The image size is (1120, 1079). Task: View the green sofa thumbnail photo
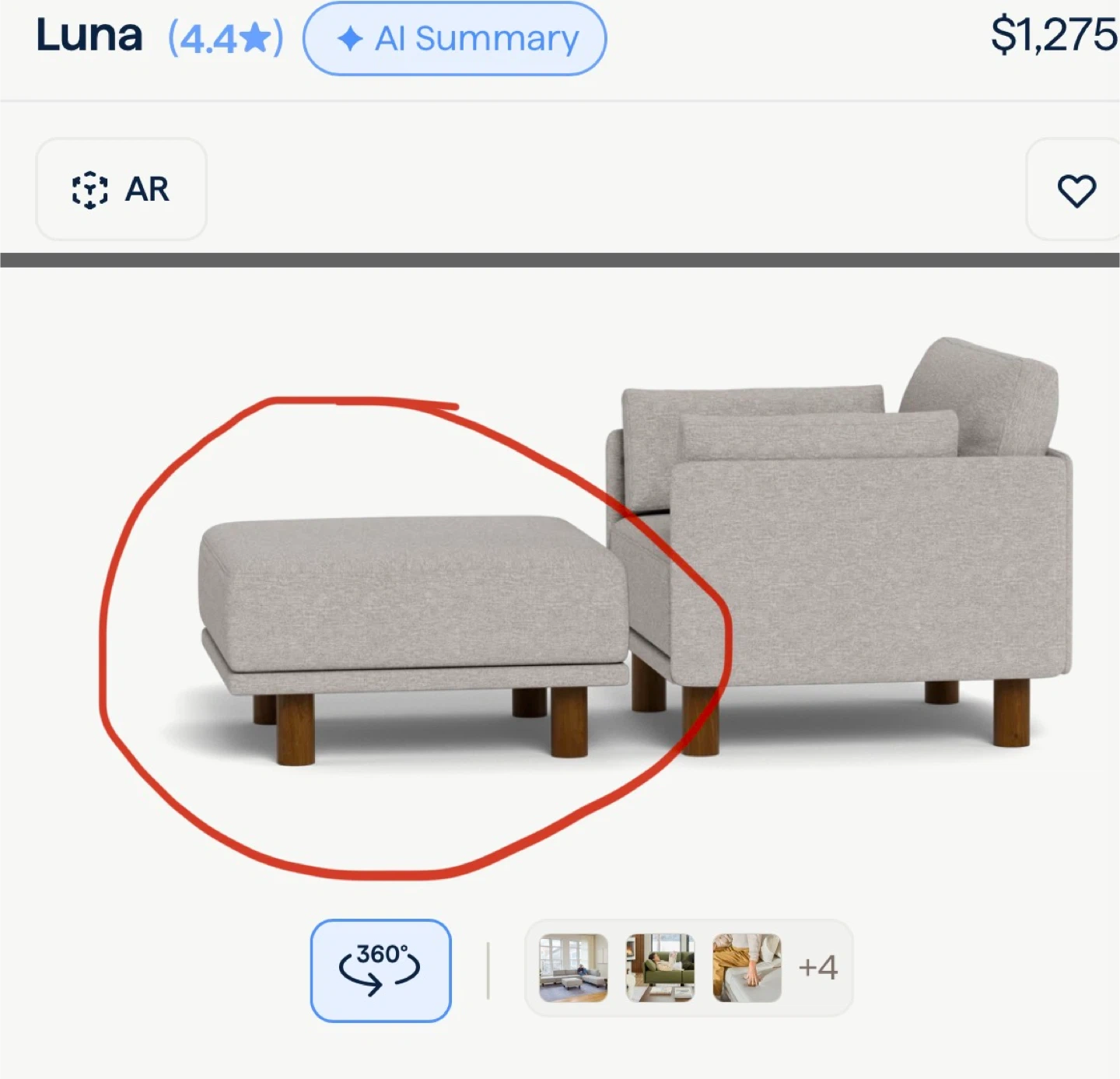click(660, 968)
